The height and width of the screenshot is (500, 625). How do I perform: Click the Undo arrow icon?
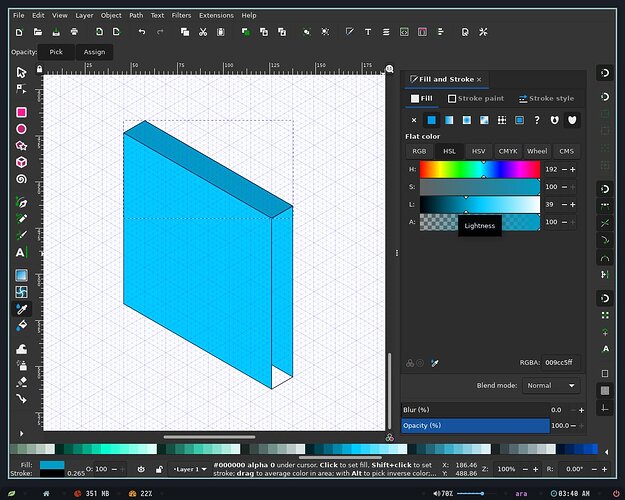pyautogui.click(x=142, y=32)
